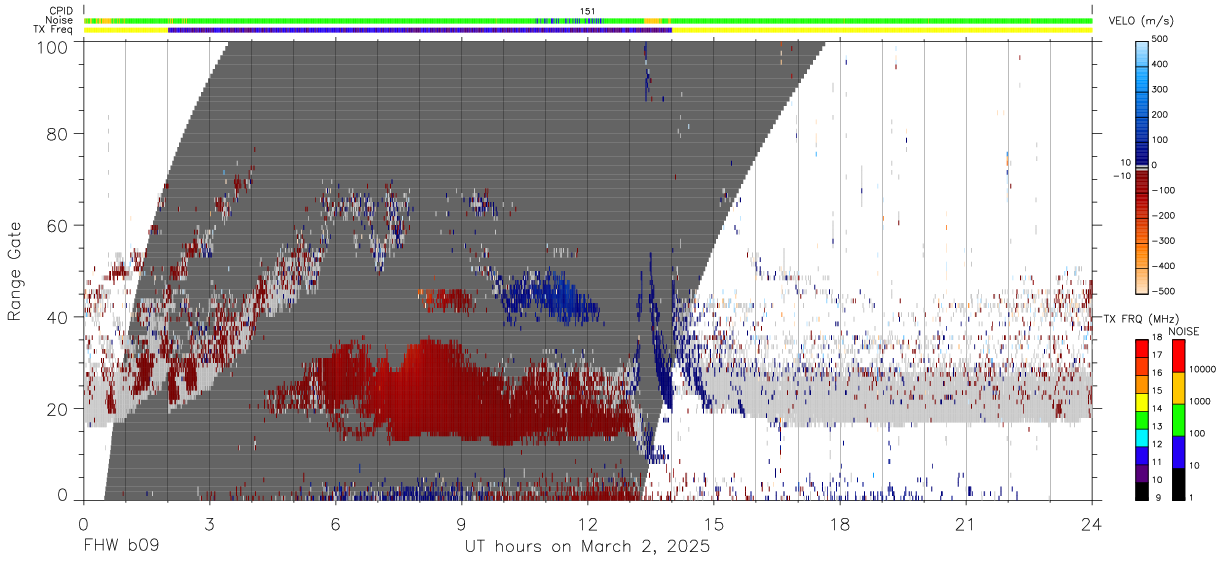Click the Noise row label at top
The width and height of the screenshot is (1228, 567).
[61, 20]
